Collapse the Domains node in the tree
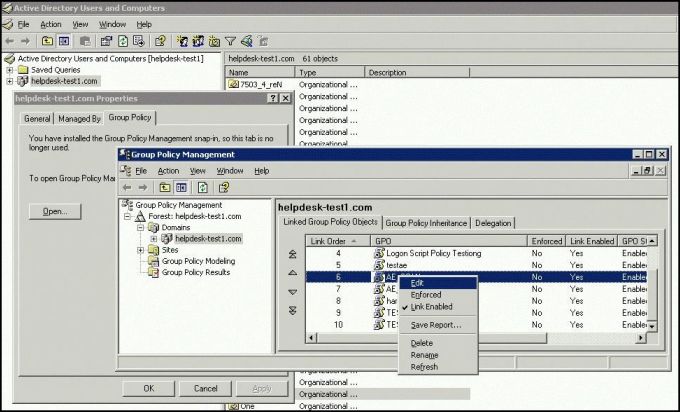This screenshot has width=680, height=412. coord(141,228)
